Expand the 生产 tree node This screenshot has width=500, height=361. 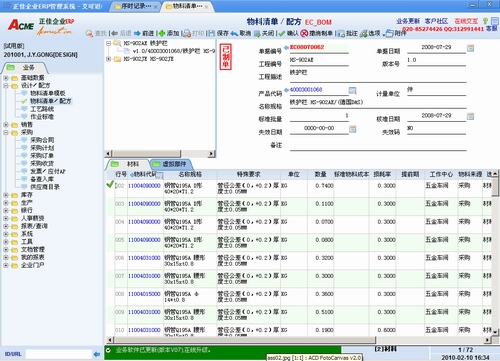pyautogui.click(x=6, y=203)
